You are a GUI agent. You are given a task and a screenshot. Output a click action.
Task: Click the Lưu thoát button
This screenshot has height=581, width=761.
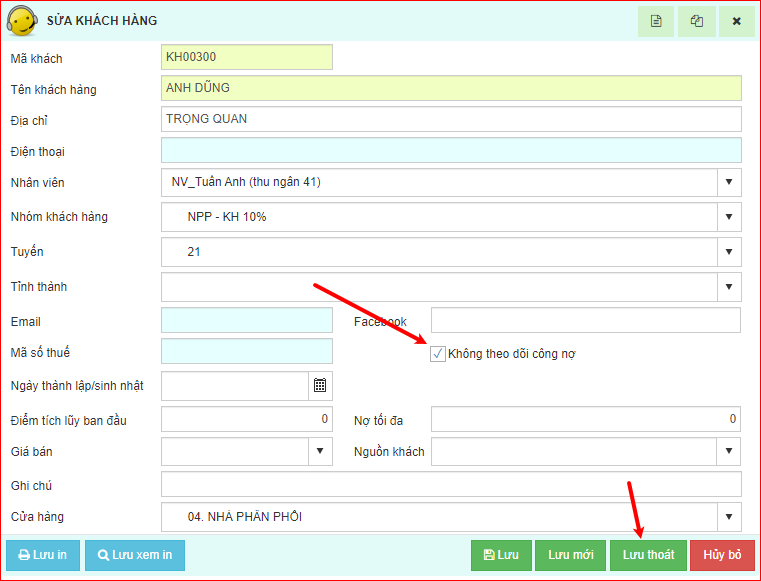click(648, 555)
